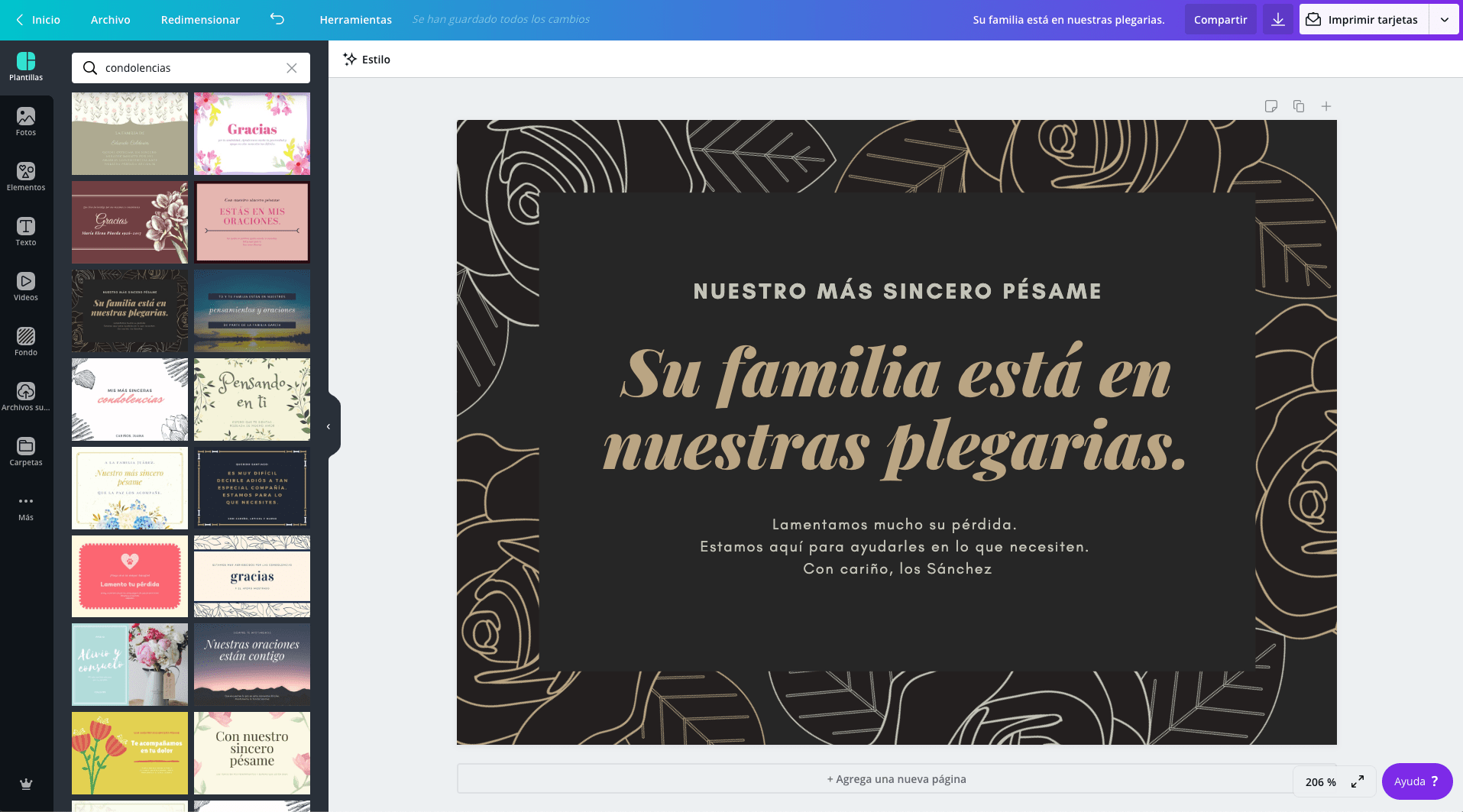Add a page with plus icon

point(1326,106)
